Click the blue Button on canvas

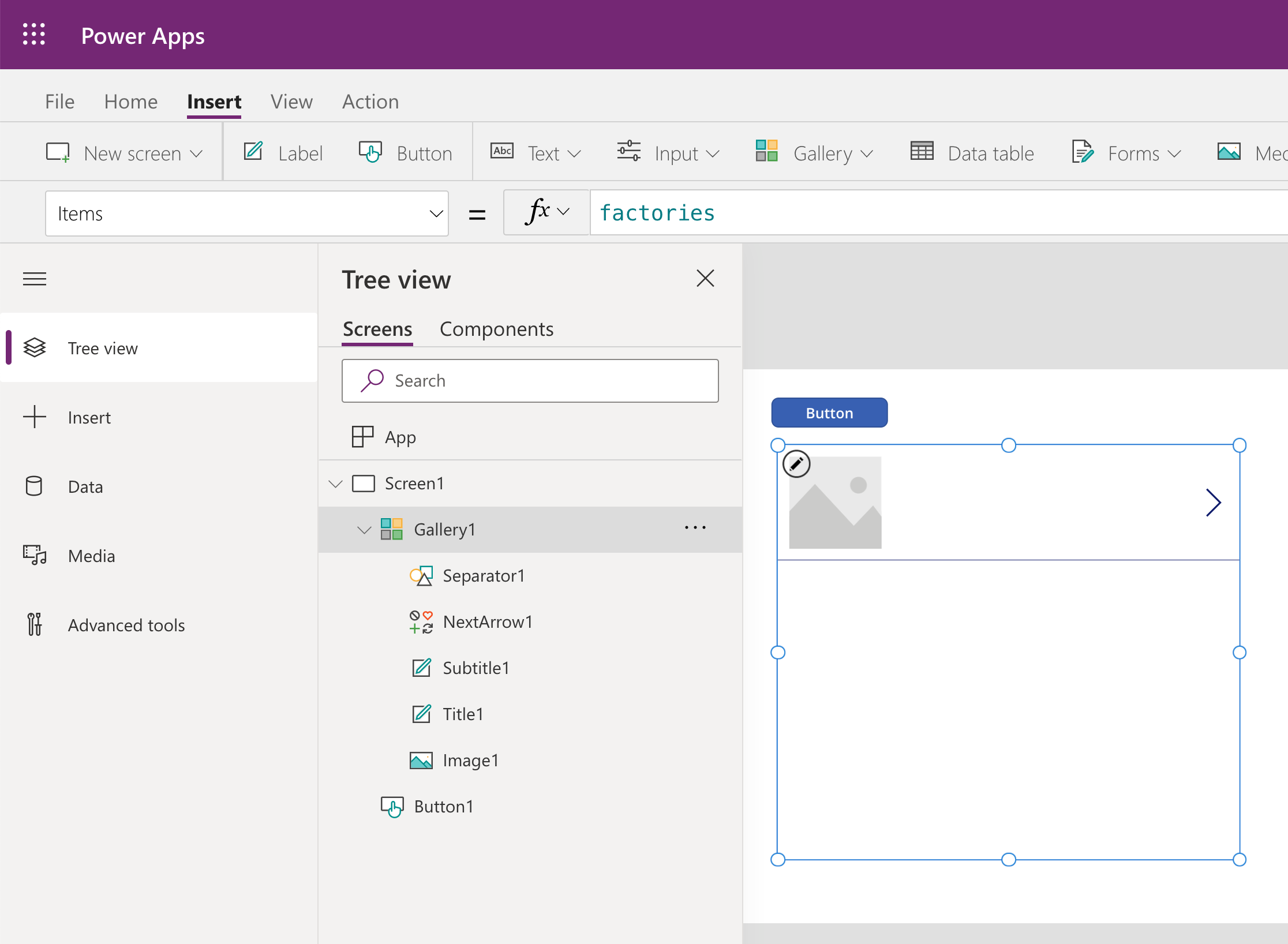click(829, 413)
